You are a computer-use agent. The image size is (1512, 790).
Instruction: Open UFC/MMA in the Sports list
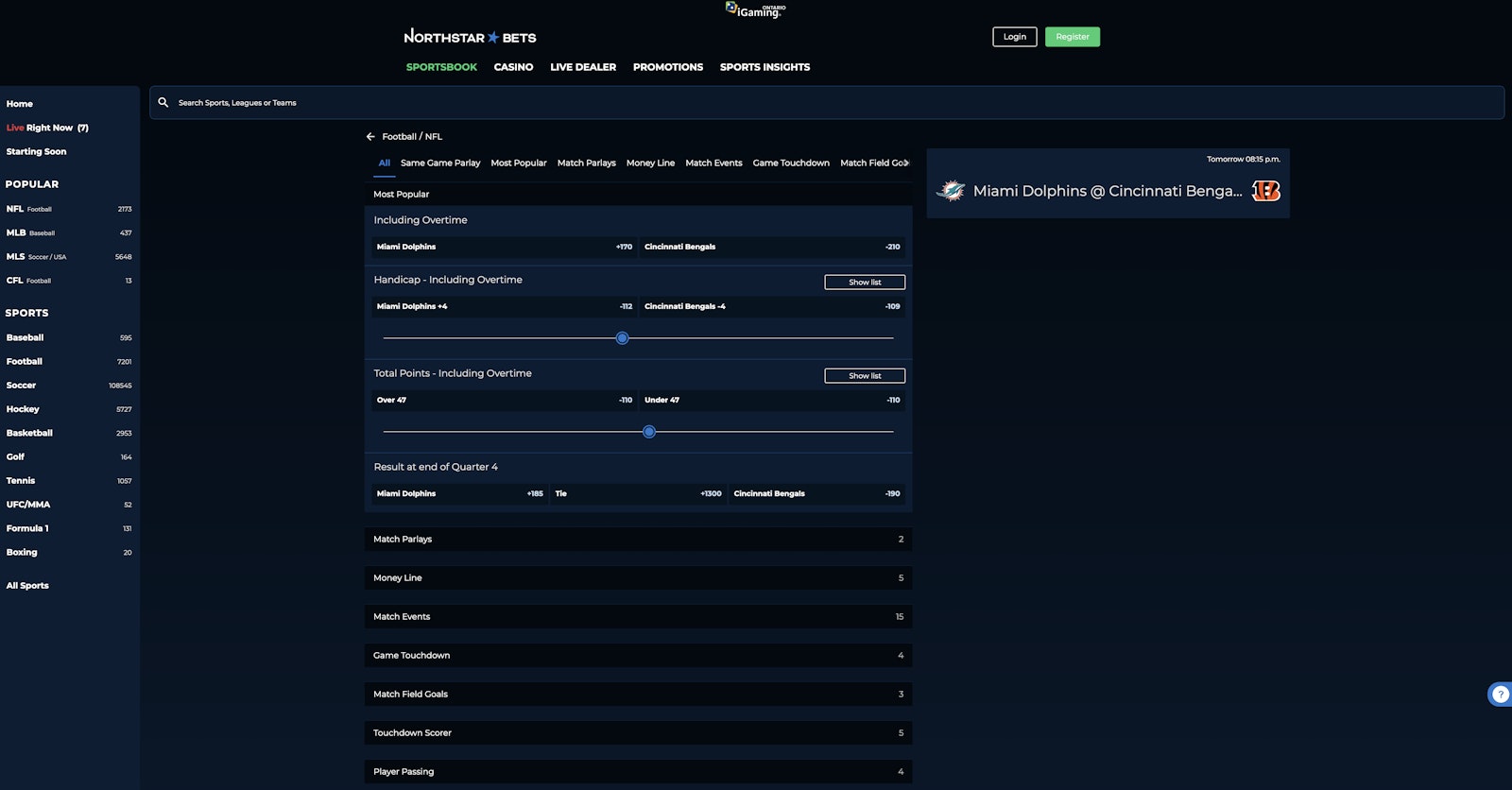point(69,505)
